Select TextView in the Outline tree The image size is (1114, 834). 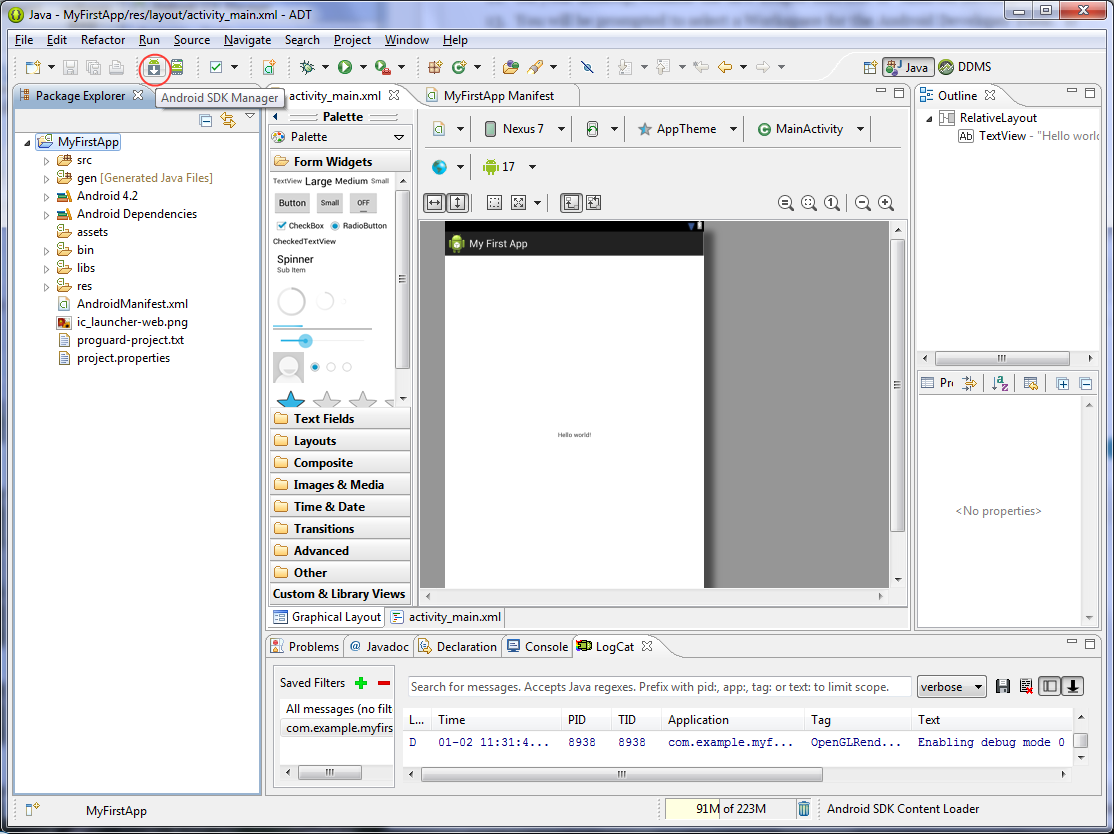(1027, 136)
